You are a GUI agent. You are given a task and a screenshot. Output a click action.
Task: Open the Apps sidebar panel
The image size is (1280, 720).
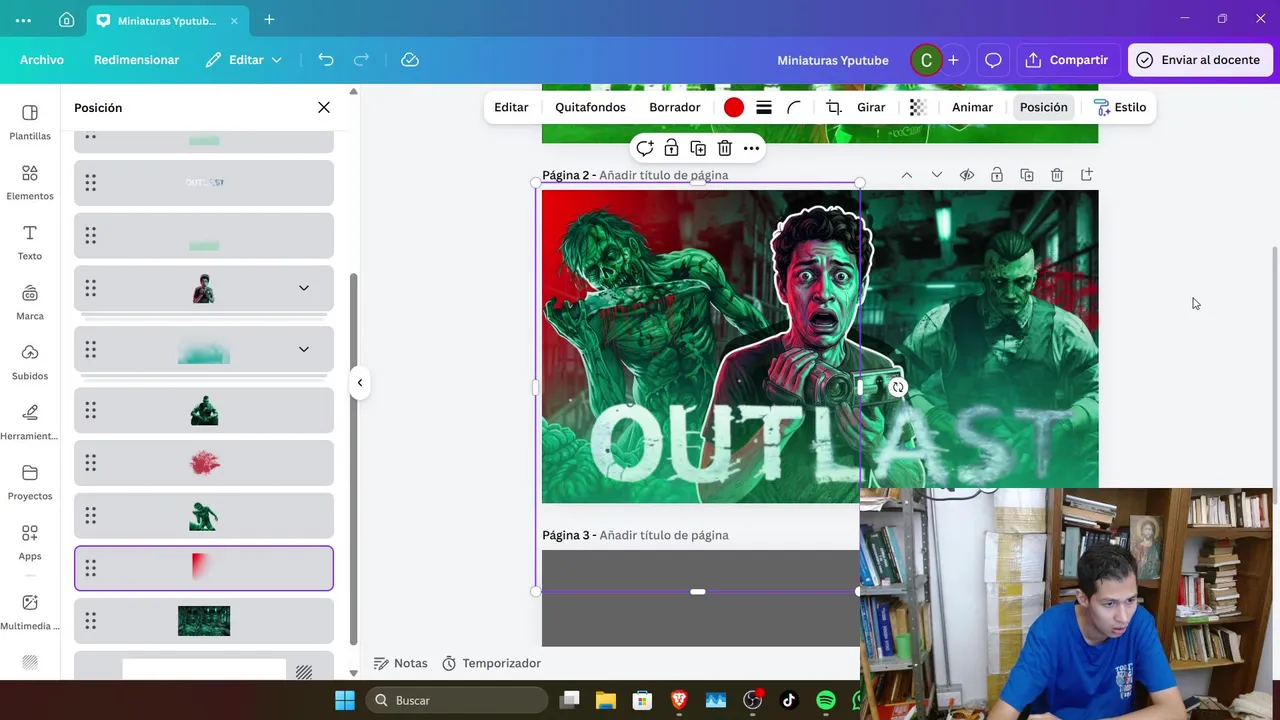coord(30,543)
